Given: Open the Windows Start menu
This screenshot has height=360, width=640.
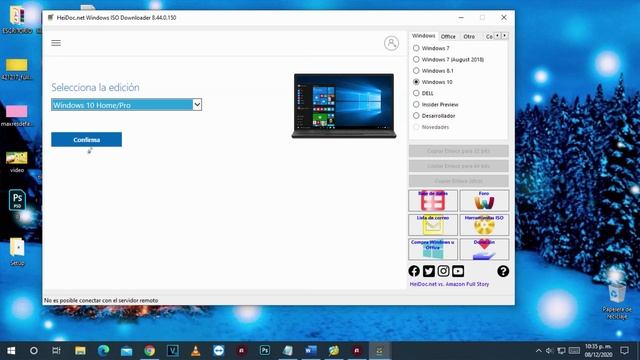Looking at the screenshot, I should pyautogui.click(x=11, y=351).
